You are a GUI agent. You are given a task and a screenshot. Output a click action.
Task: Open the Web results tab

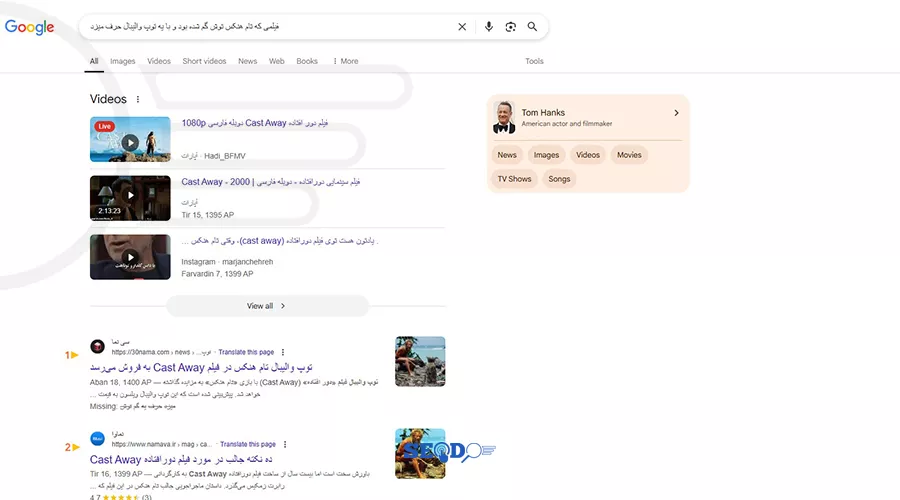pos(277,61)
